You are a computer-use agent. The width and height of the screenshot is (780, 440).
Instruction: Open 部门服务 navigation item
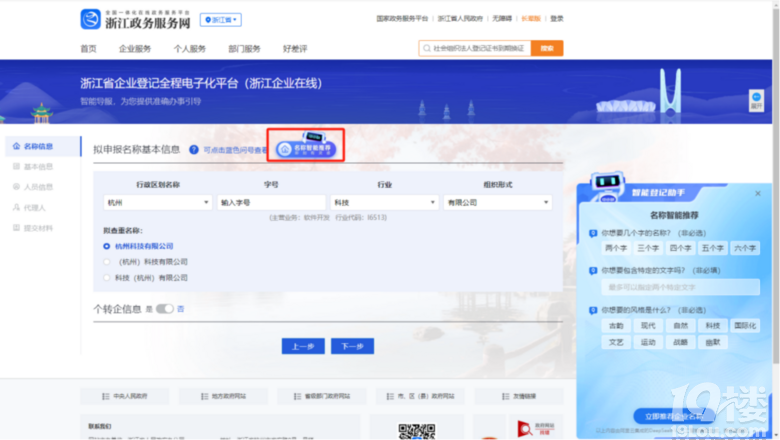pyautogui.click(x=244, y=49)
